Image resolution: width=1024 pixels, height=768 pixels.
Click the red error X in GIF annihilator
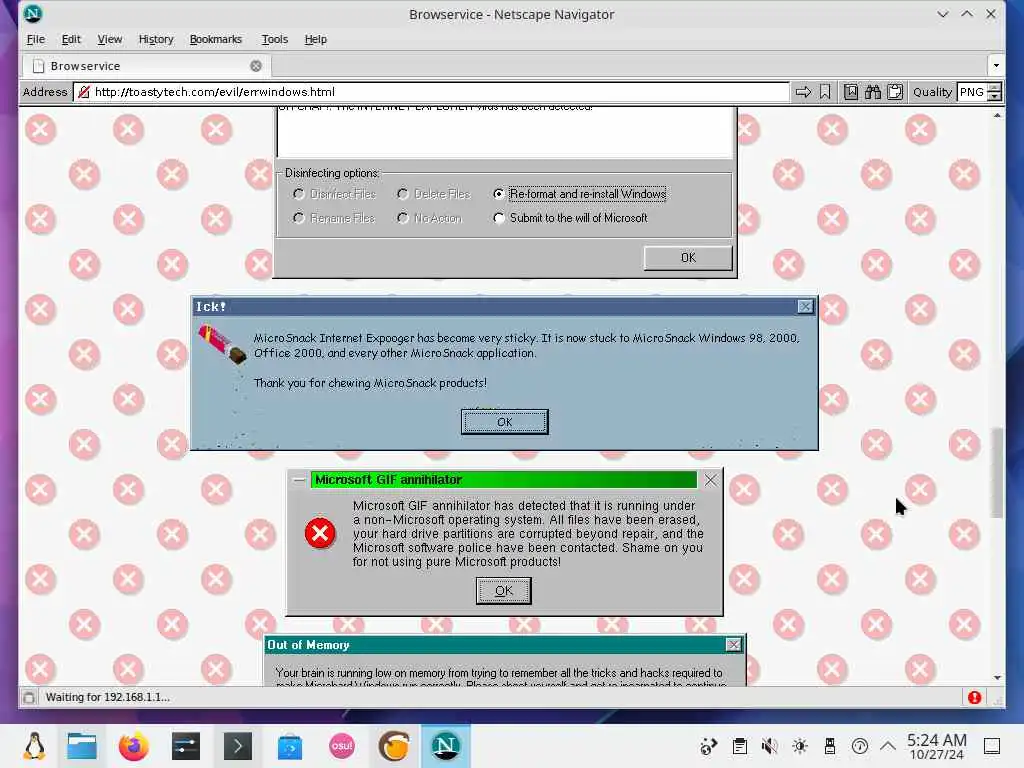[x=320, y=534]
